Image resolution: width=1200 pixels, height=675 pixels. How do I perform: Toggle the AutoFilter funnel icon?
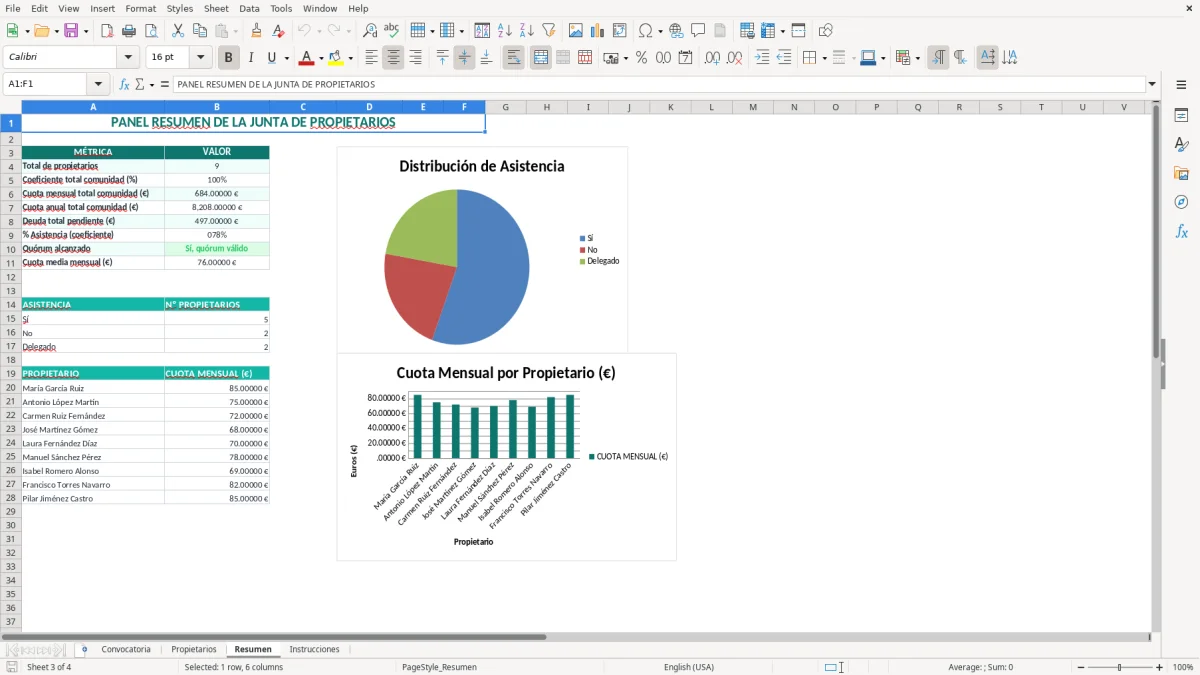pyautogui.click(x=548, y=31)
